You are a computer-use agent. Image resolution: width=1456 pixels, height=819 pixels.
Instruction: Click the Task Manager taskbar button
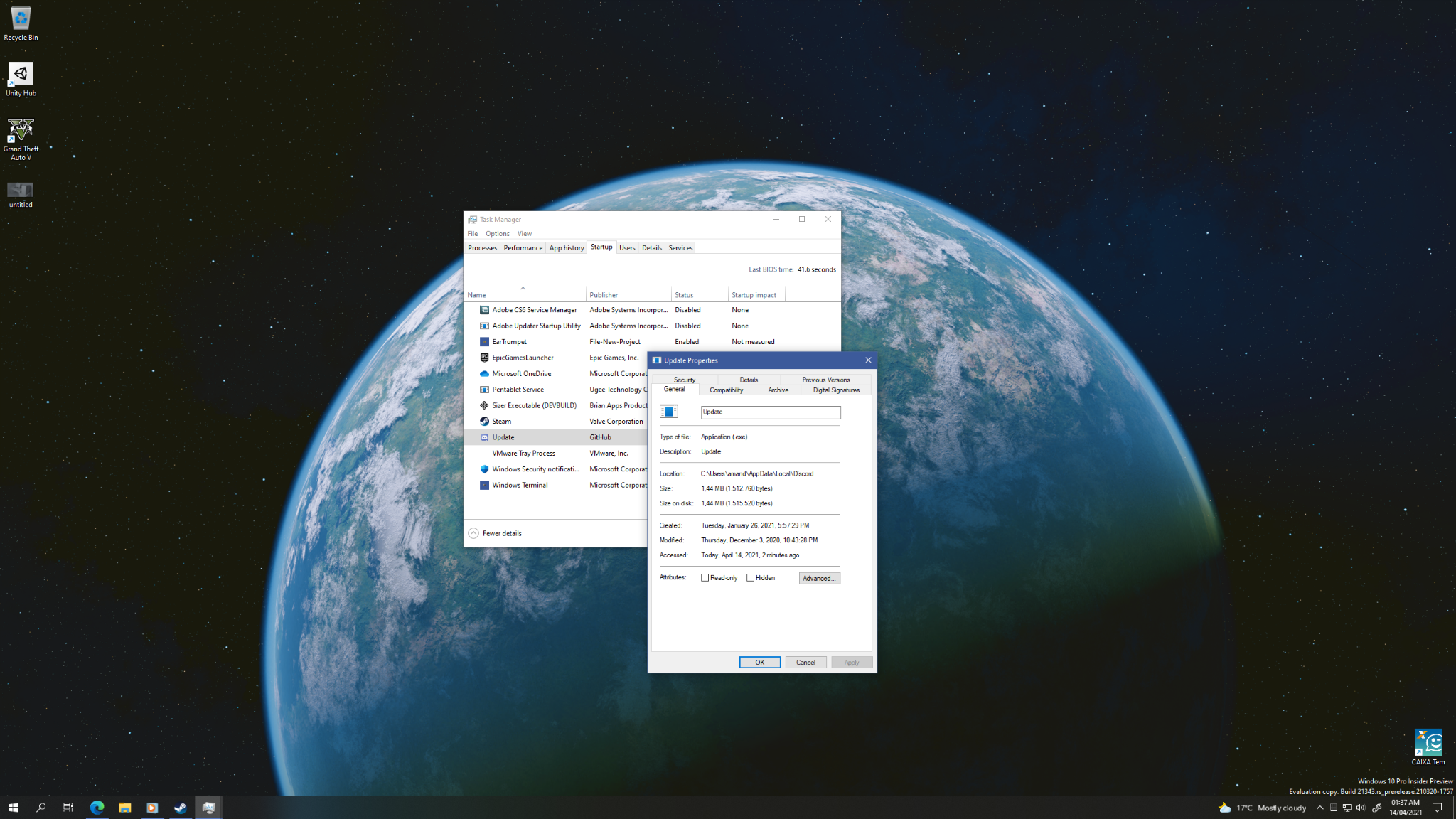coord(208,808)
